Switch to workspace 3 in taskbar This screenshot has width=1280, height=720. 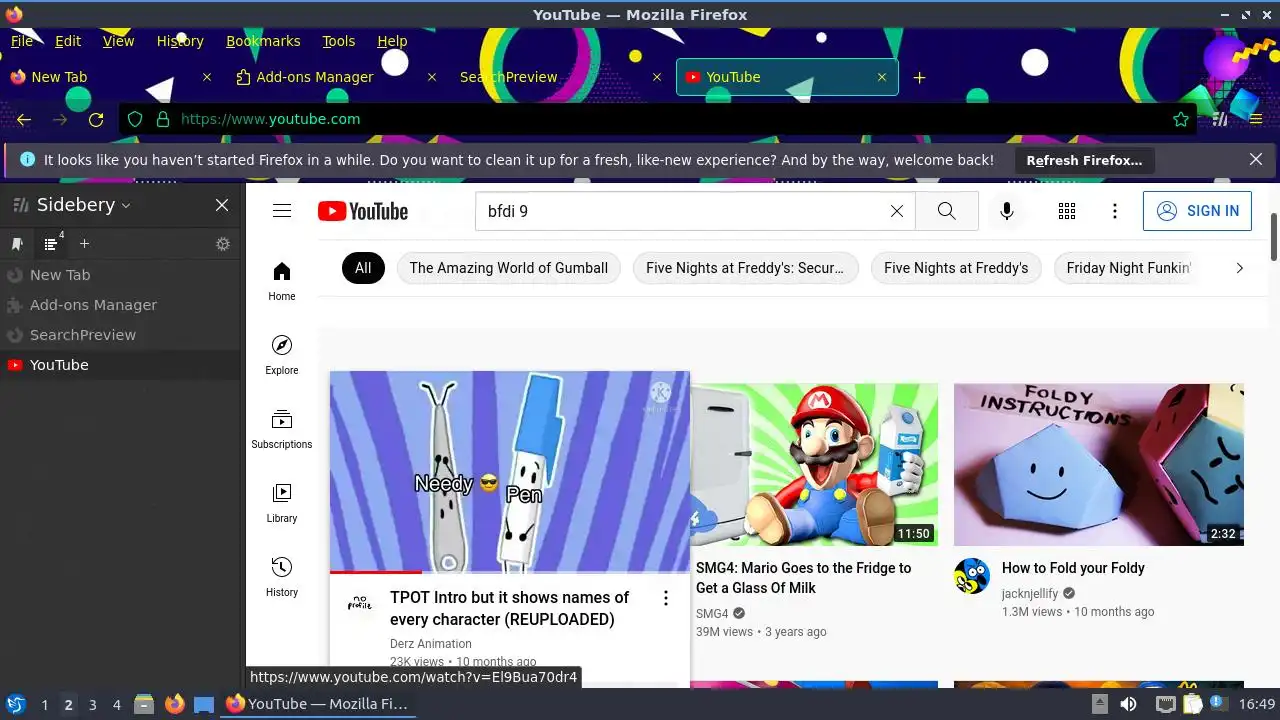(x=92, y=705)
